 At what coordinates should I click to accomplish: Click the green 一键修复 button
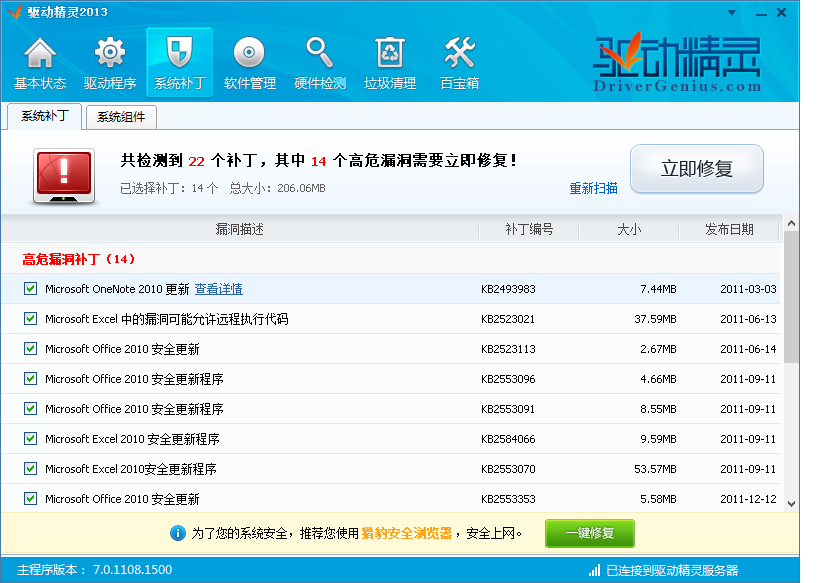point(590,533)
